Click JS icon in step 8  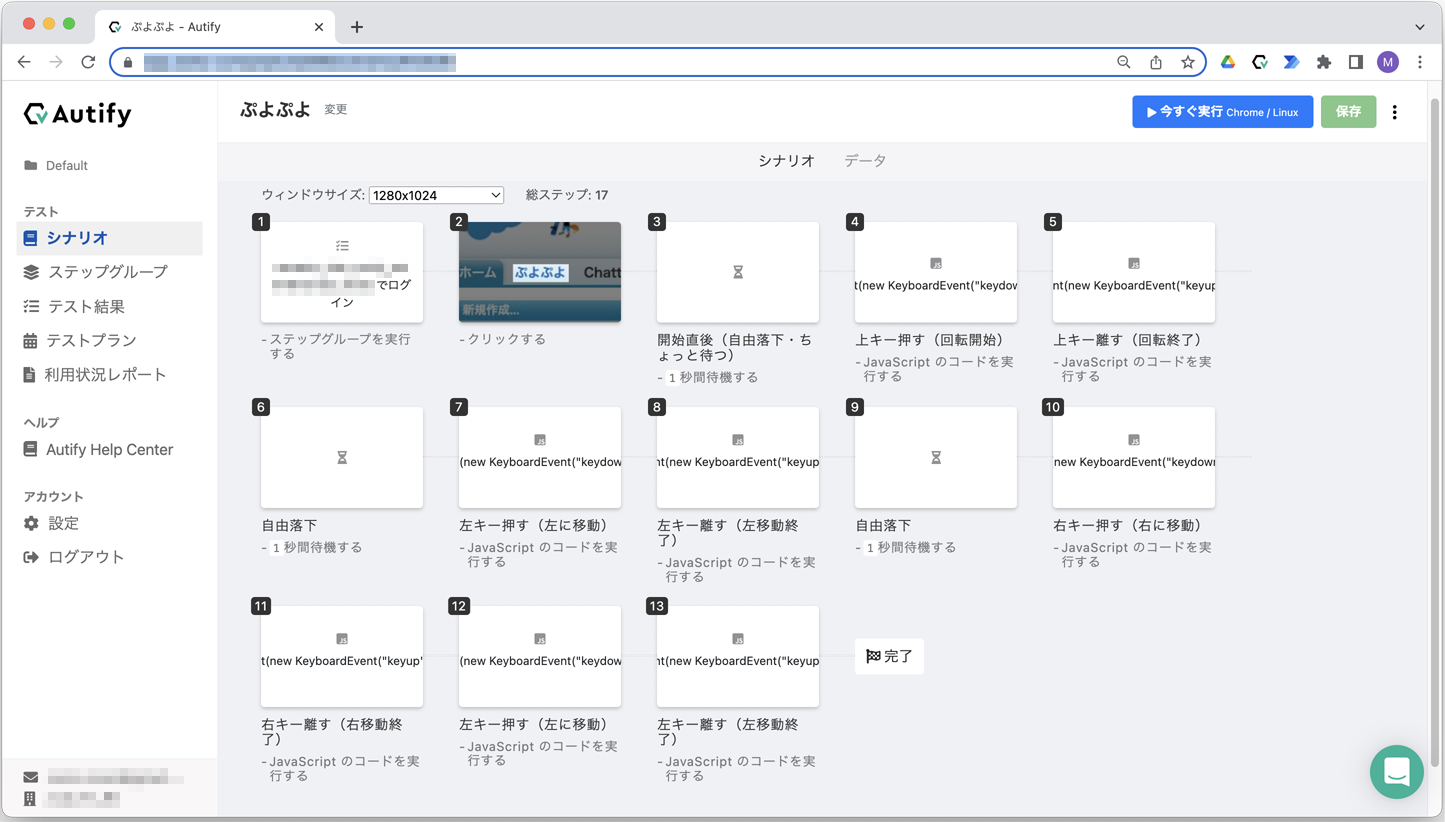pyautogui.click(x=738, y=440)
